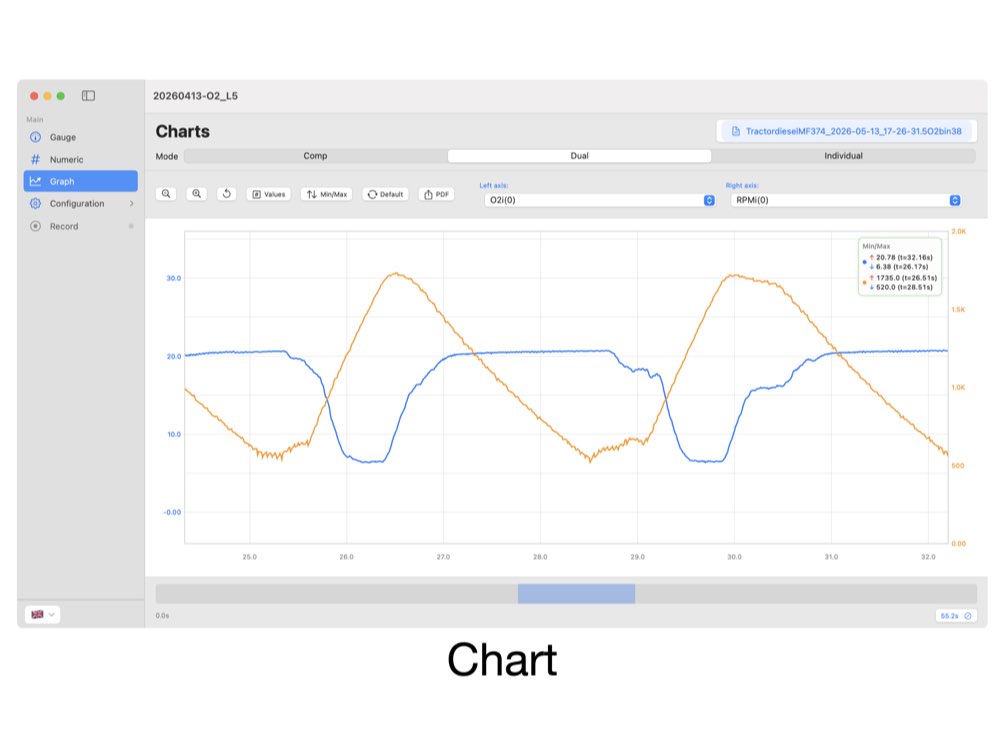Screen dimensions: 1000x750
Task: Select the Comp mode segment
Action: point(315,156)
